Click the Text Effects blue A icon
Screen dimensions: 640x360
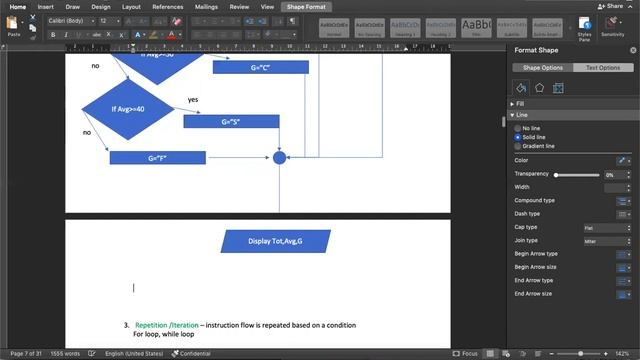tap(138, 35)
